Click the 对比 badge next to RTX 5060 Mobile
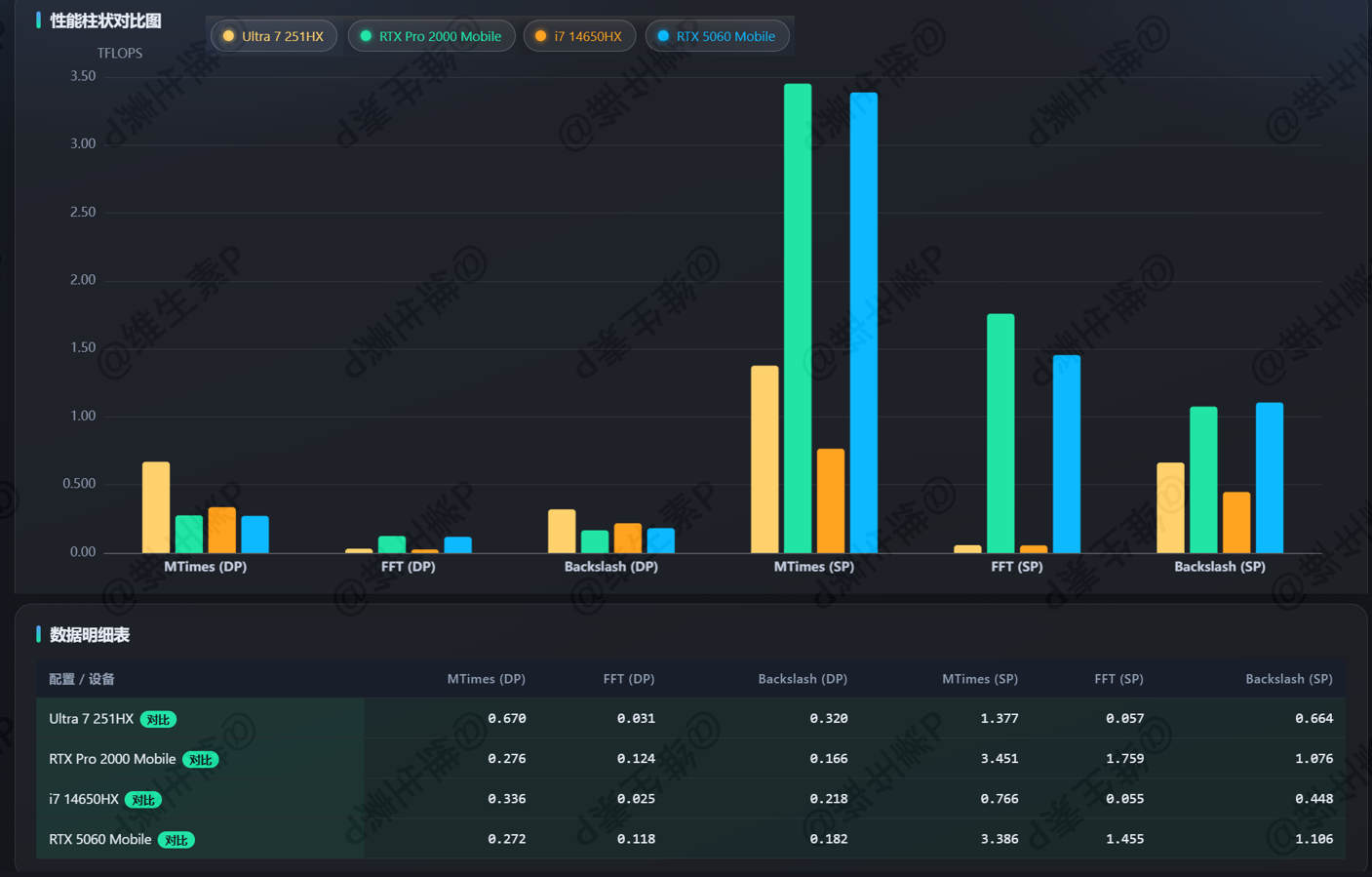This screenshot has height=877, width=1372. (x=176, y=840)
